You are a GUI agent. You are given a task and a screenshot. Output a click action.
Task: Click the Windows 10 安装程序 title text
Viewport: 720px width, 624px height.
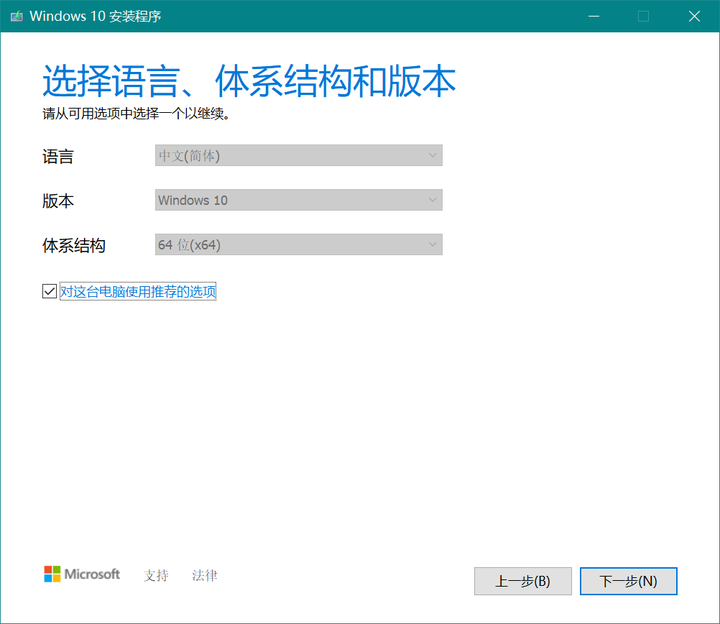(x=96, y=17)
